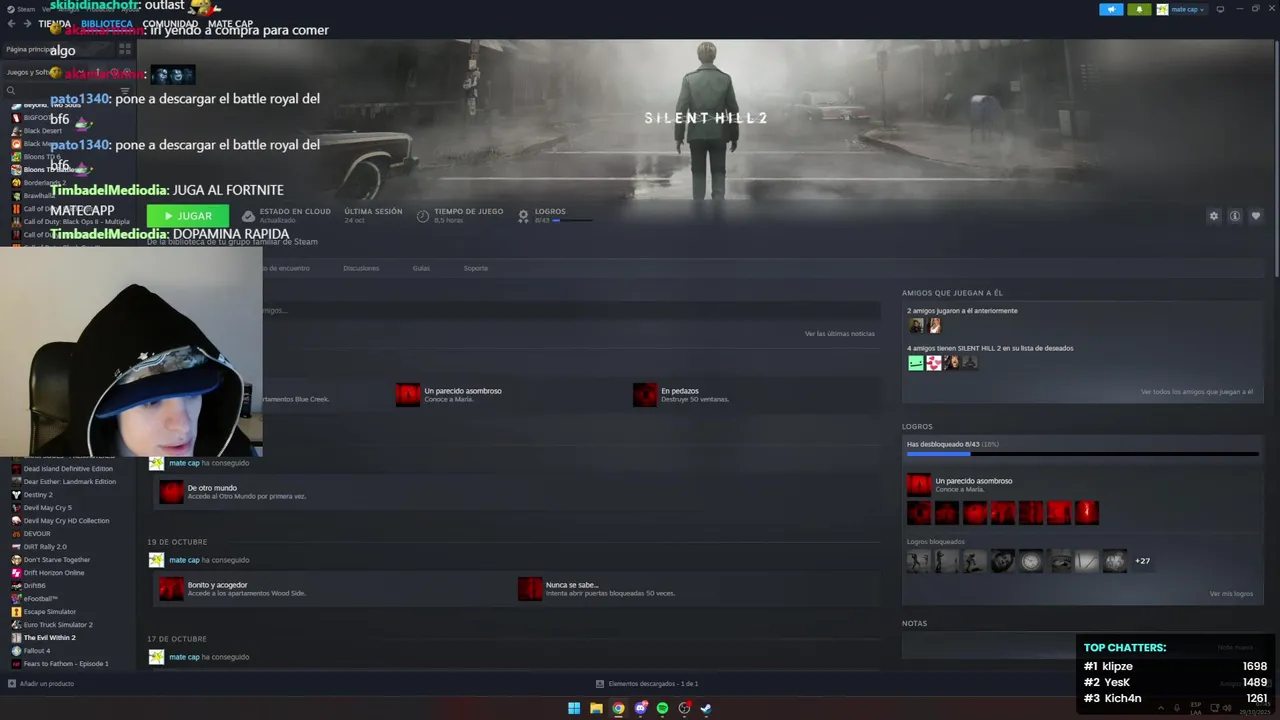Switch to Big Picture mode icon

pyautogui.click(x=1220, y=9)
